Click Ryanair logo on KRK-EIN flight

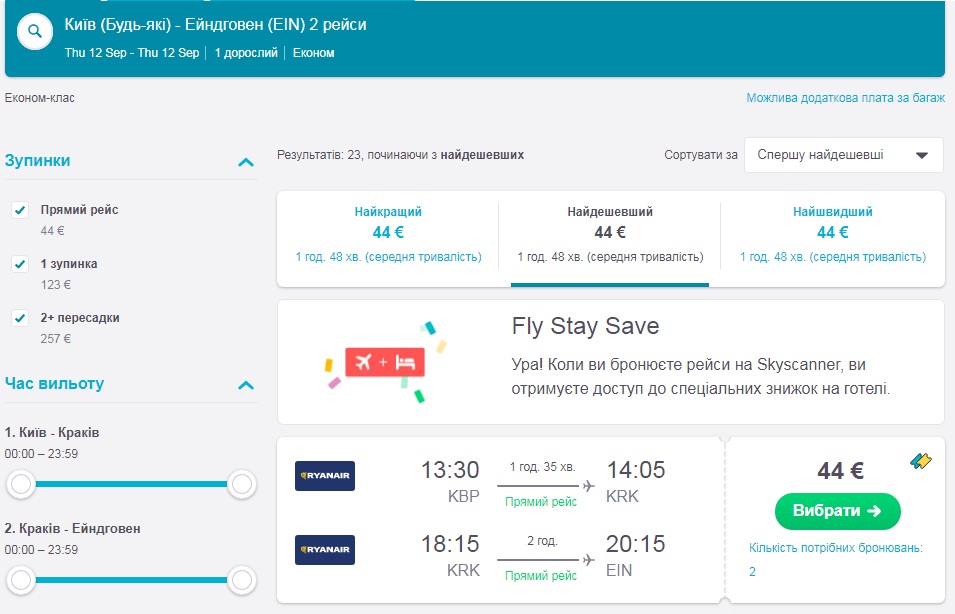(x=325, y=550)
